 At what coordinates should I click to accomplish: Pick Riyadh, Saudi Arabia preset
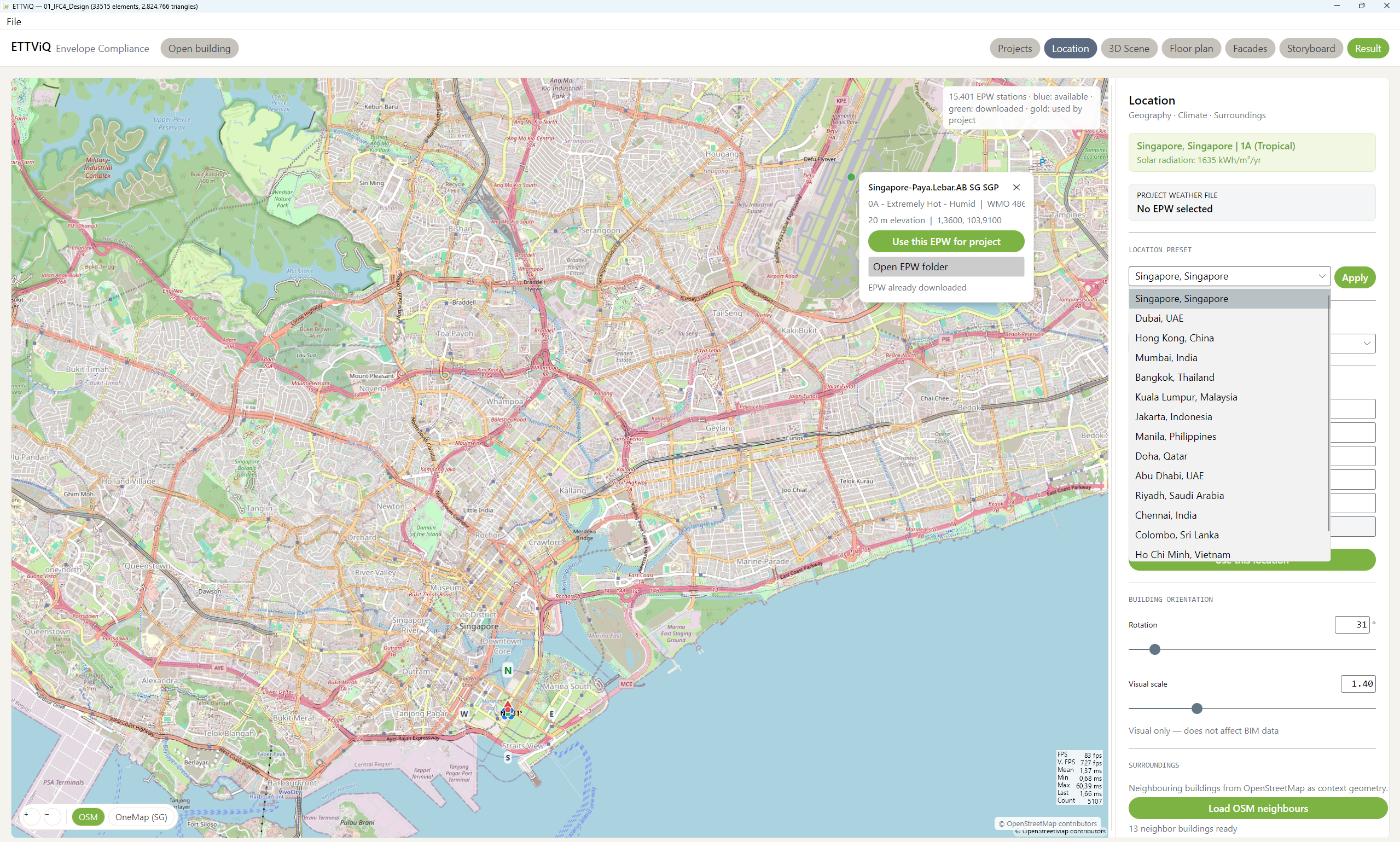pos(1228,495)
